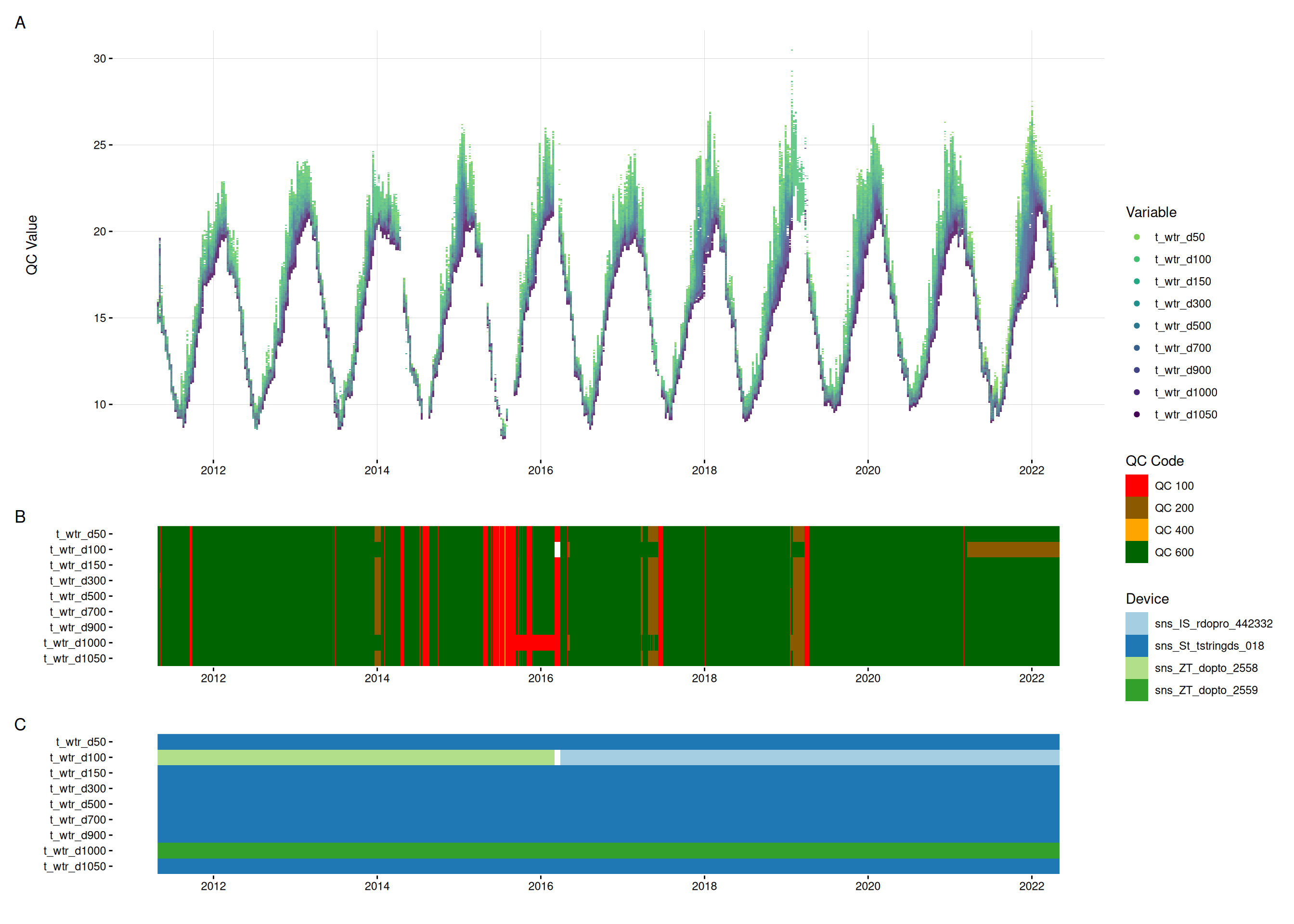
Task: Click the panel B letter label
Action: pyautogui.click(x=20, y=516)
